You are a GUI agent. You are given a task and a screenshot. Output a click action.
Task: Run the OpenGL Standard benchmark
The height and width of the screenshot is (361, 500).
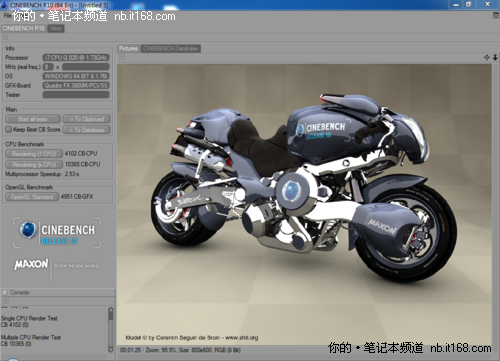pos(32,197)
